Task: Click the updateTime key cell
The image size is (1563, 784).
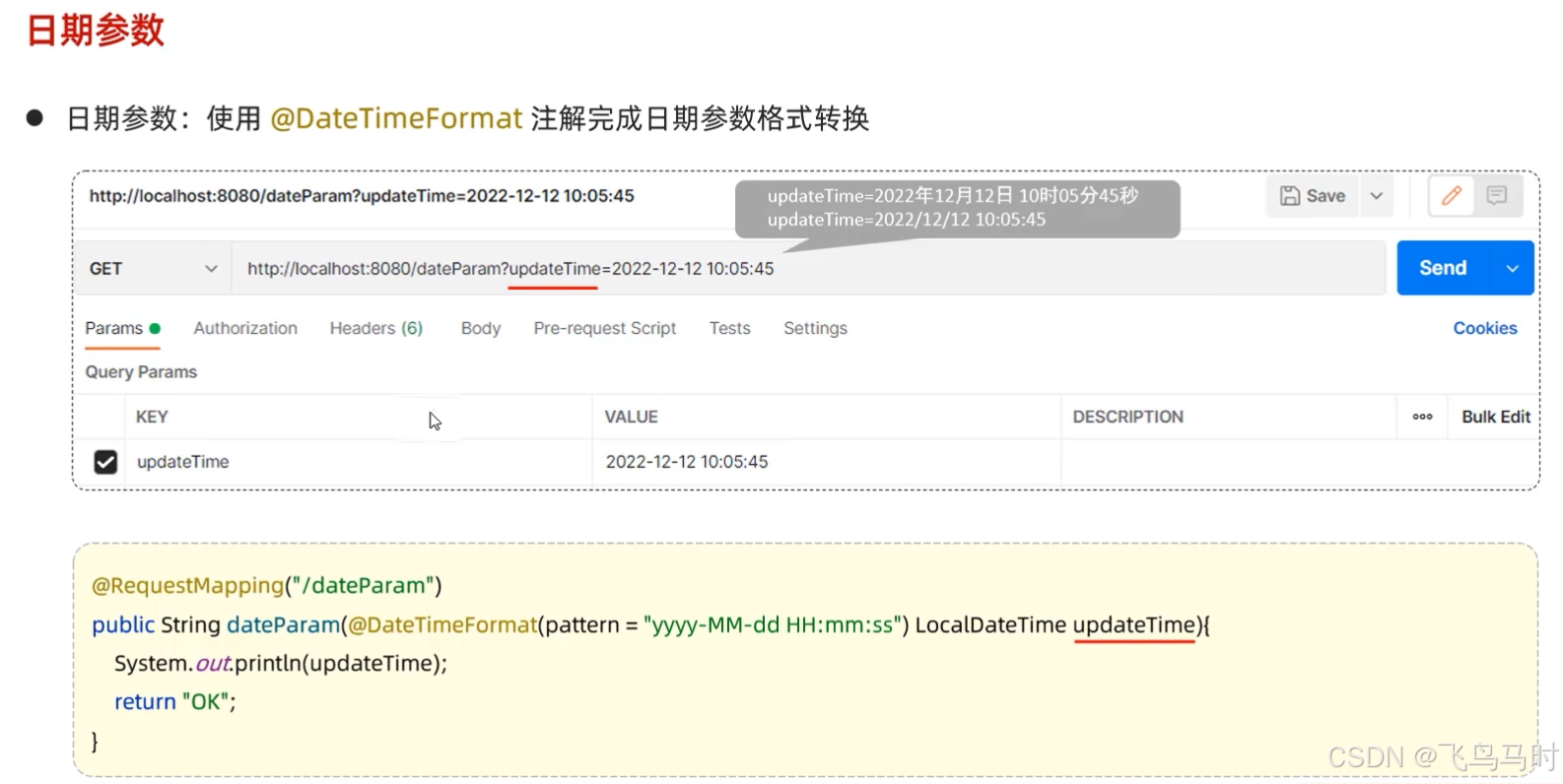Action: [x=358, y=462]
